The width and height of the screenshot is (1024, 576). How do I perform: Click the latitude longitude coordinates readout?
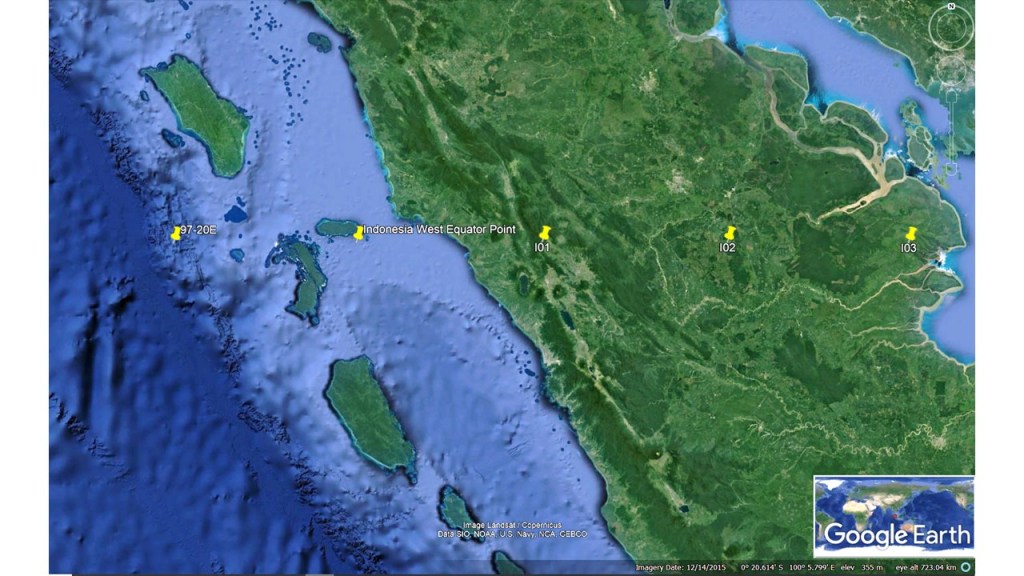[x=790, y=568]
